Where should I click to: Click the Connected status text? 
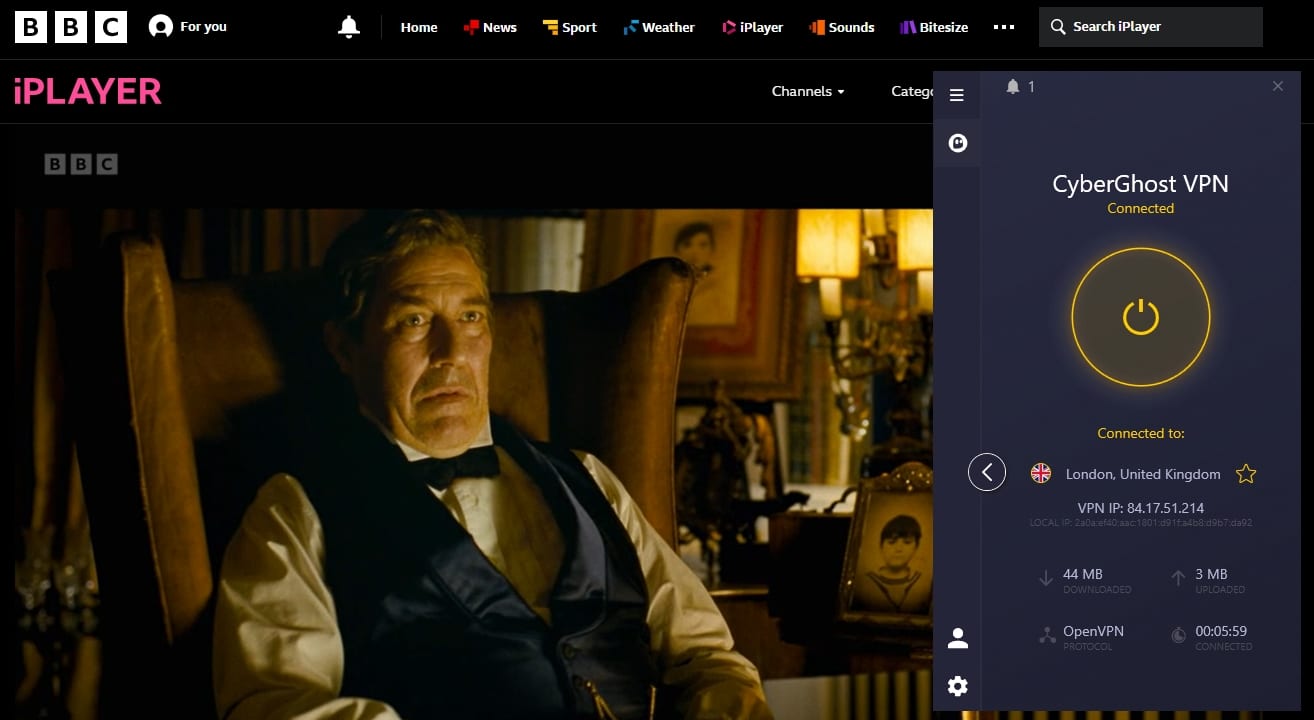pyautogui.click(x=1141, y=208)
